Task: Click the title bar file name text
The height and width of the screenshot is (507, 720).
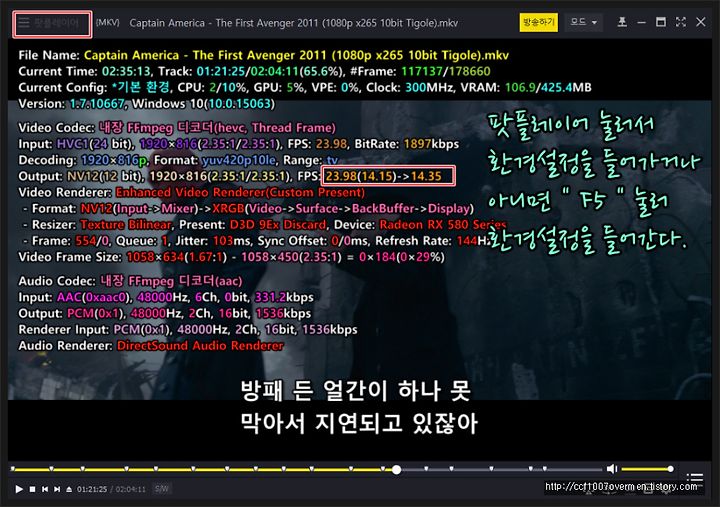Action: pyautogui.click(x=294, y=23)
